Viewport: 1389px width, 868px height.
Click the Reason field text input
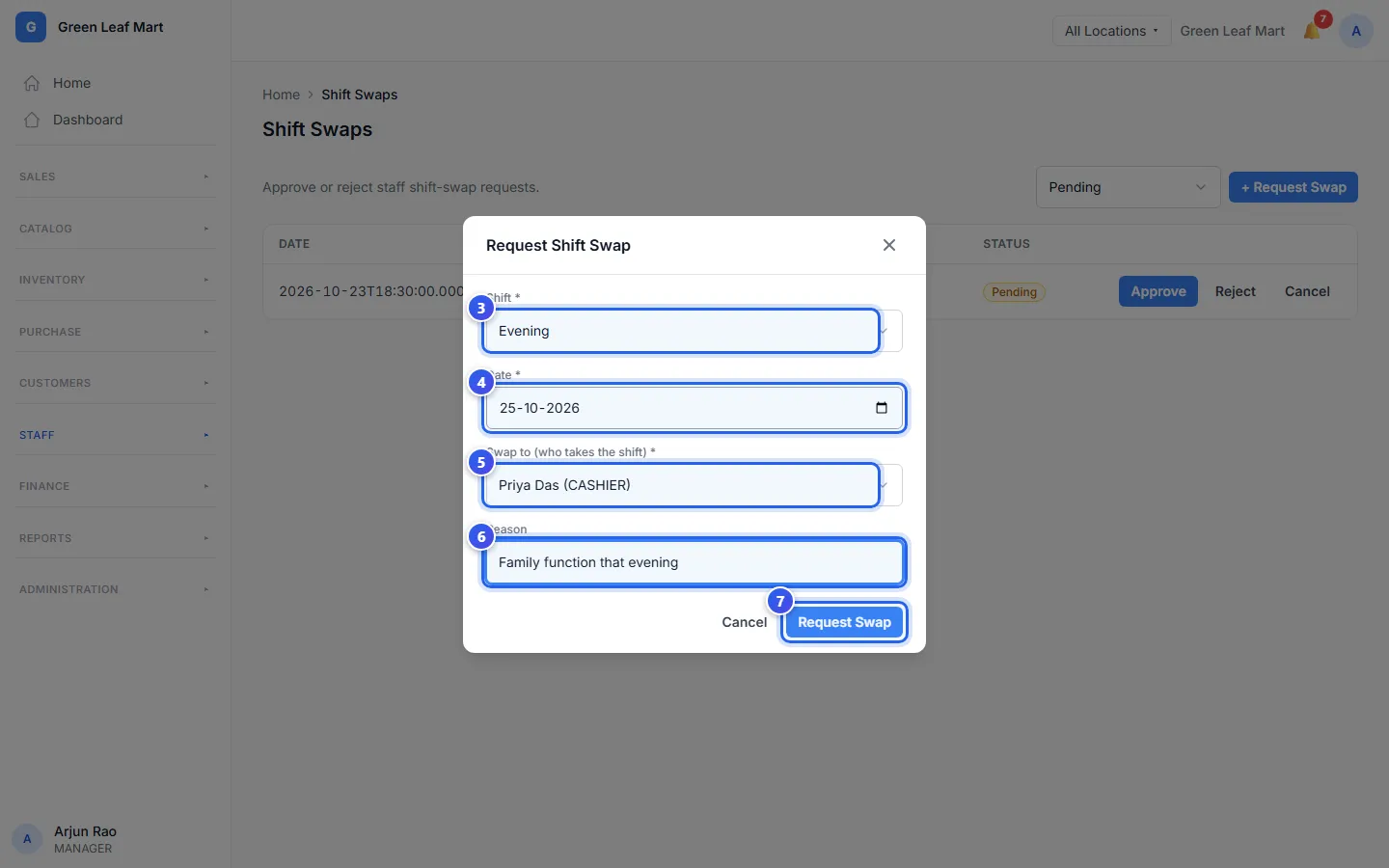694,562
